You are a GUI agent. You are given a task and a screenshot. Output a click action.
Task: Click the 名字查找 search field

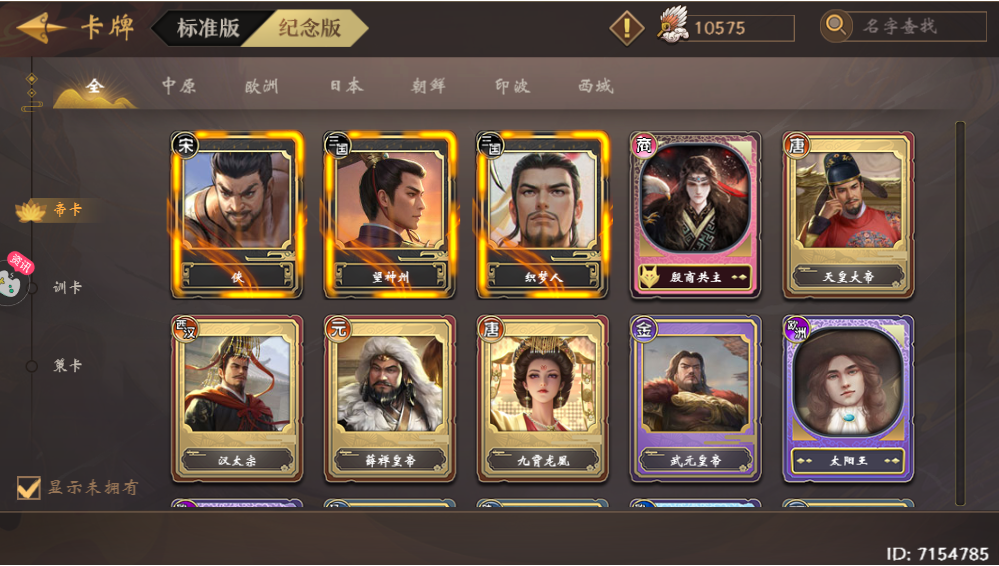click(x=917, y=27)
